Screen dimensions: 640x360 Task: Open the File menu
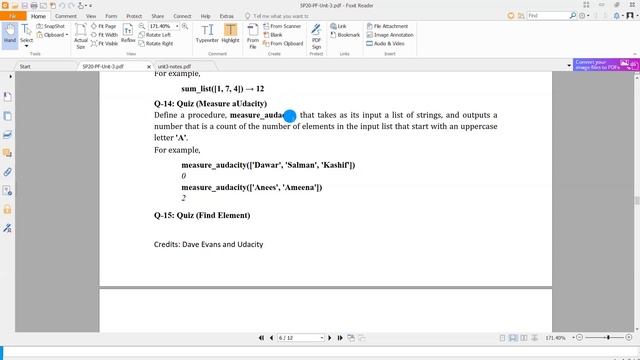click(13, 16)
